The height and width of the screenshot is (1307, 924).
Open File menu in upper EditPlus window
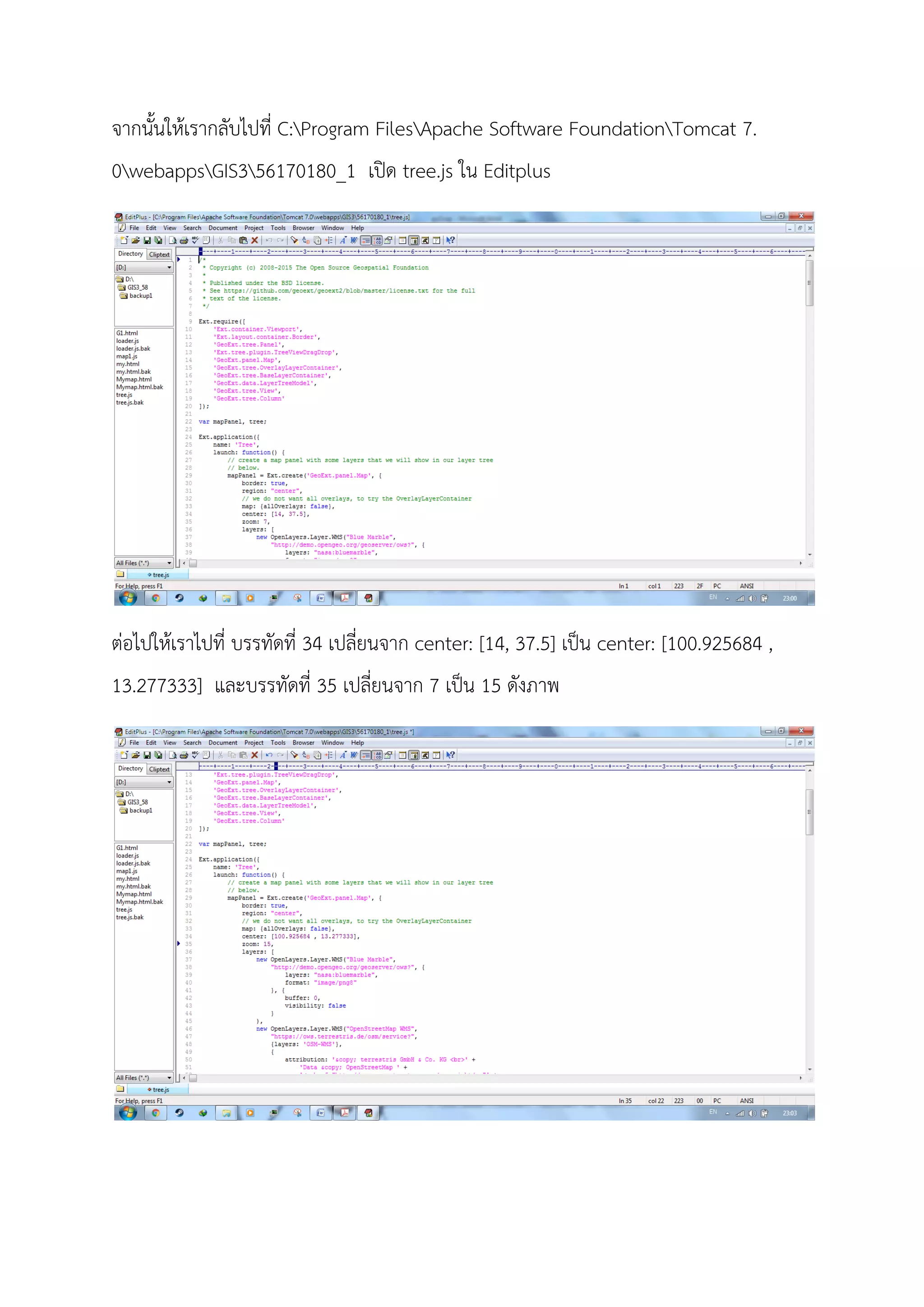(134, 228)
